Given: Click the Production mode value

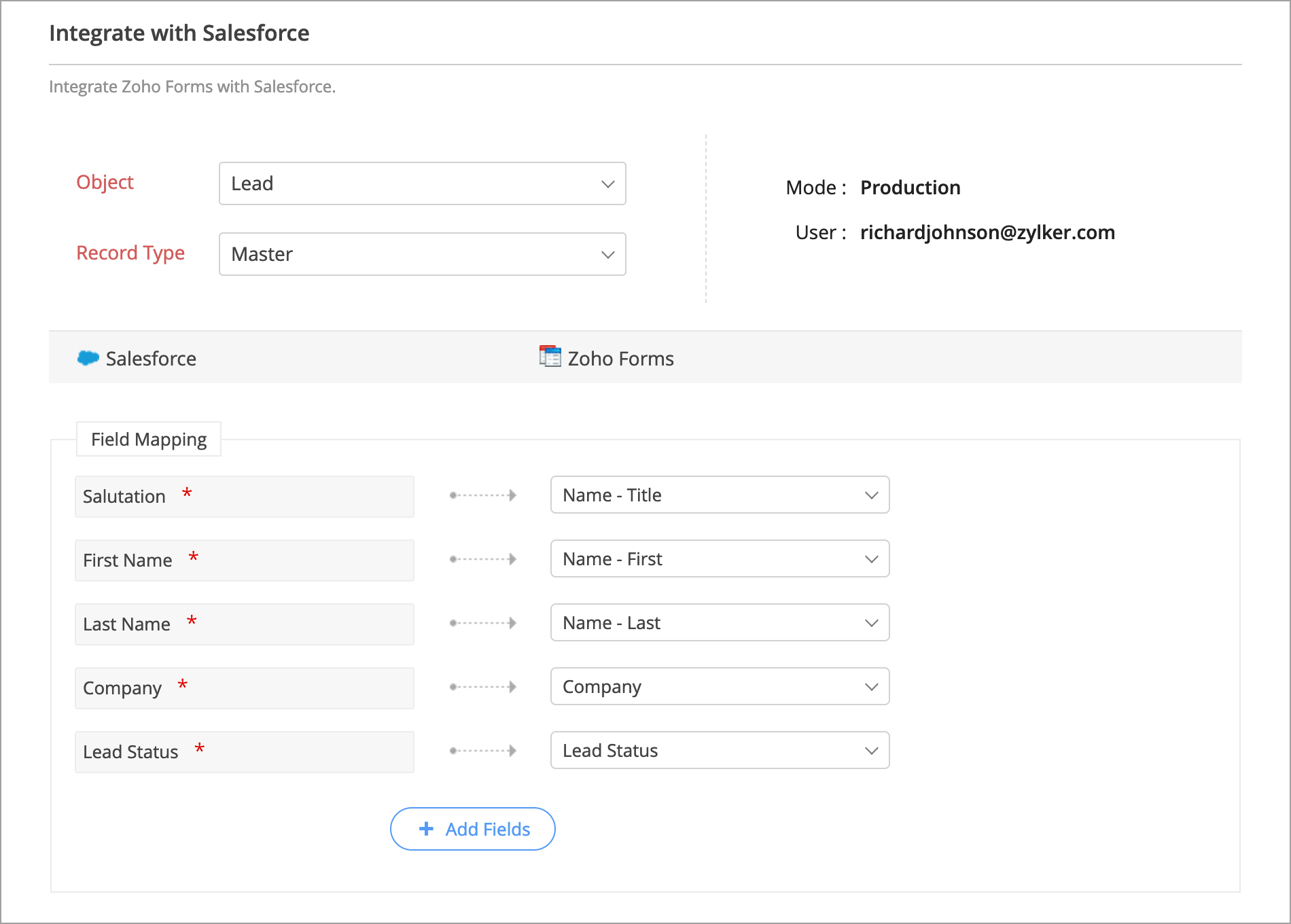Looking at the screenshot, I should pos(910,188).
